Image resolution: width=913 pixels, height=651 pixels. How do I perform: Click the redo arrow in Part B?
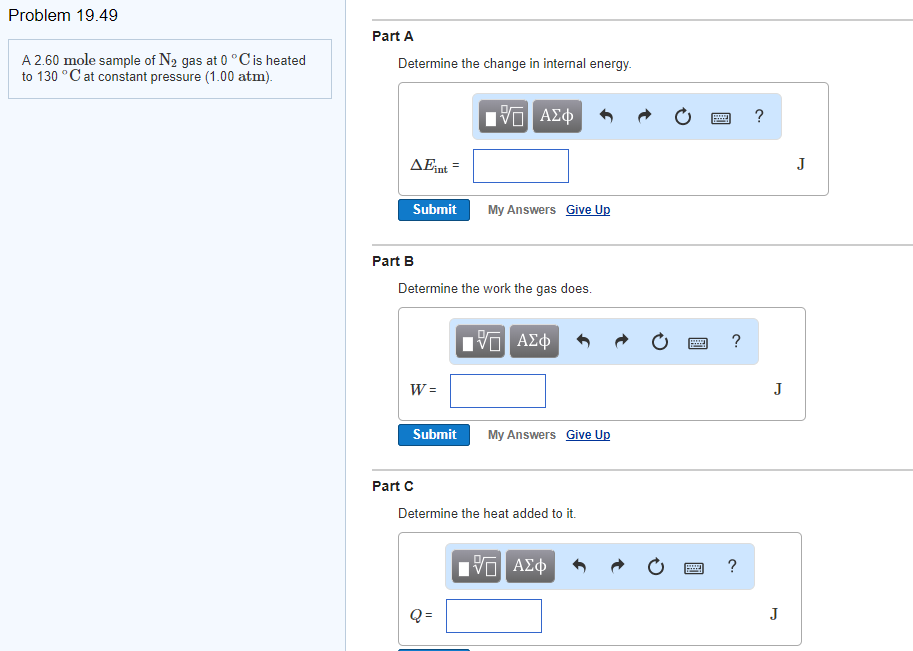pyautogui.click(x=621, y=341)
